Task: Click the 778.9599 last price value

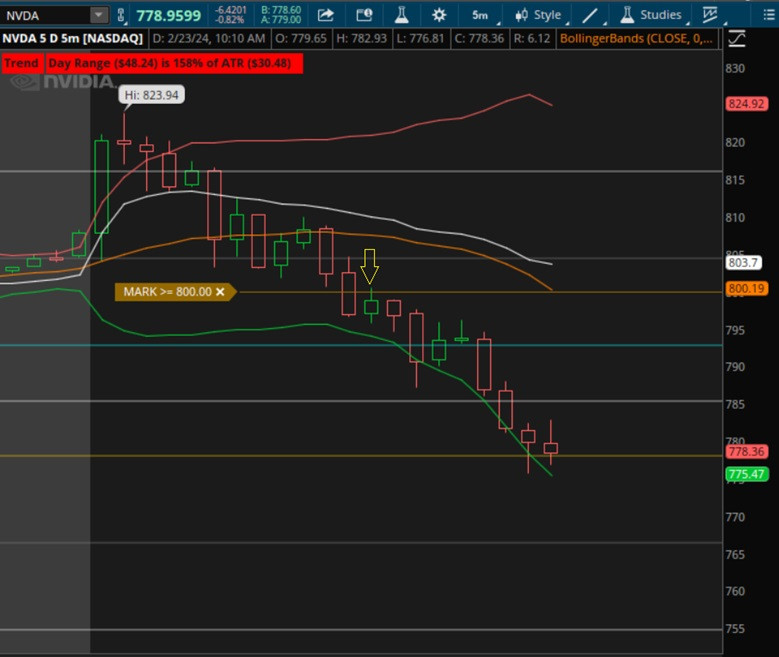Action: coord(168,16)
